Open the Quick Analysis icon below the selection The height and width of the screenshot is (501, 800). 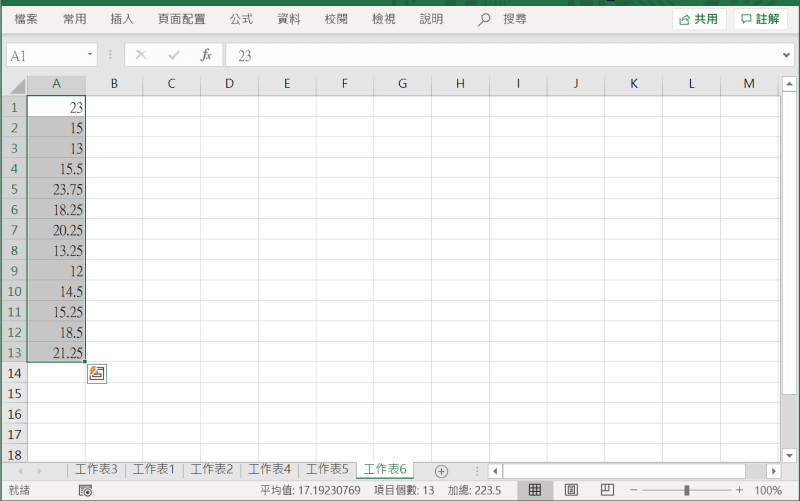tap(96, 373)
